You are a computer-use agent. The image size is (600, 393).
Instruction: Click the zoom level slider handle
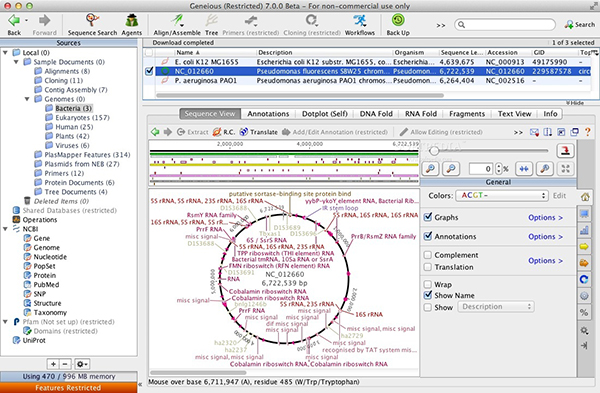[x=434, y=151]
